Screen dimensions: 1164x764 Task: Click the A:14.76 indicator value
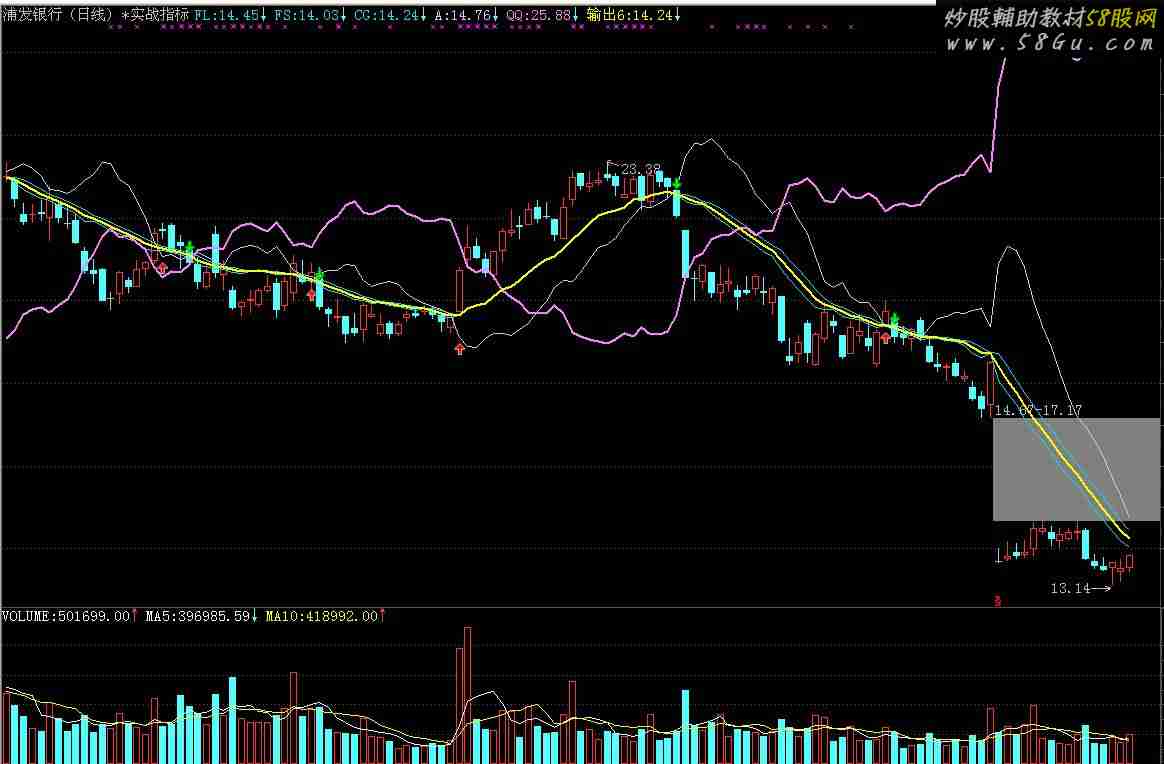pyautogui.click(x=467, y=15)
